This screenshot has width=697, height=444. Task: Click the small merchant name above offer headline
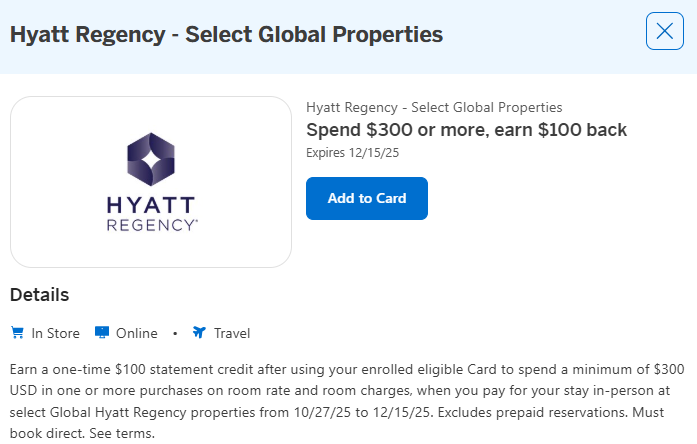tap(434, 107)
